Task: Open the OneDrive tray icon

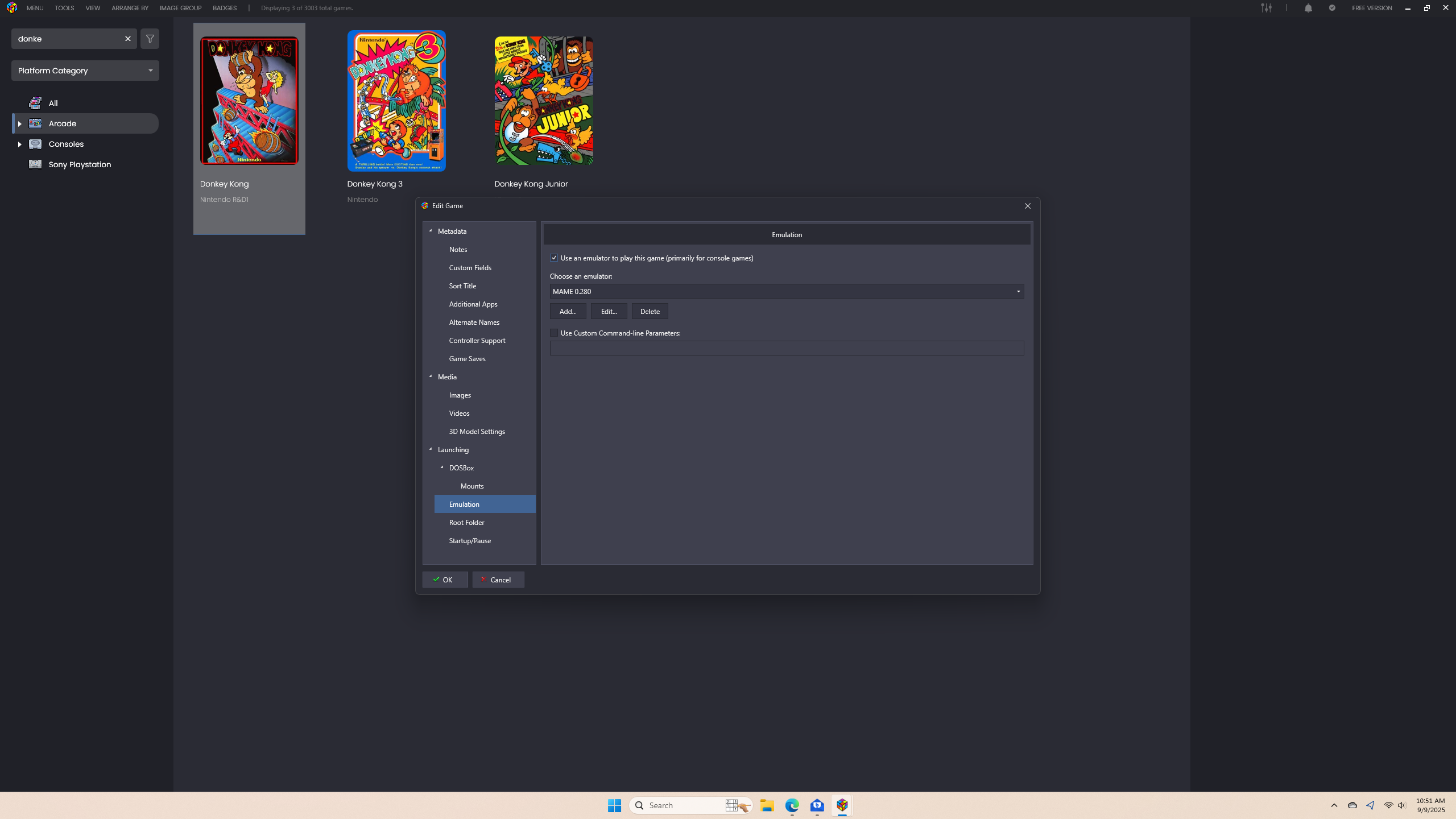Action: 1352,805
